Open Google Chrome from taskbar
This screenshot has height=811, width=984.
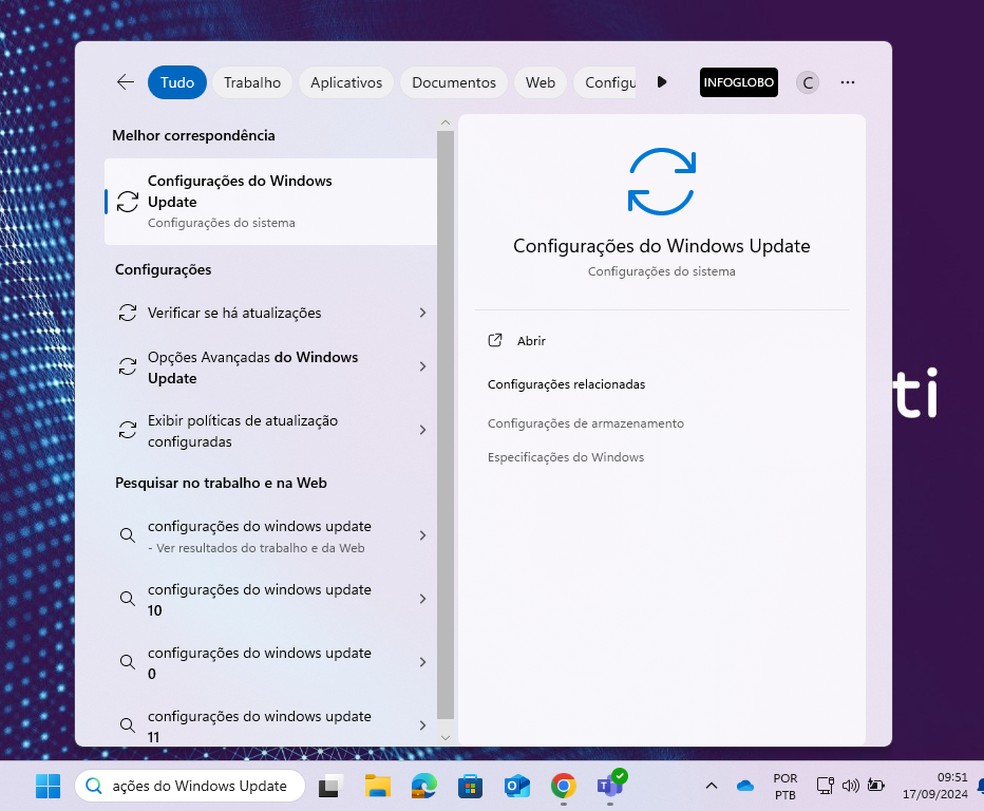[x=564, y=786]
